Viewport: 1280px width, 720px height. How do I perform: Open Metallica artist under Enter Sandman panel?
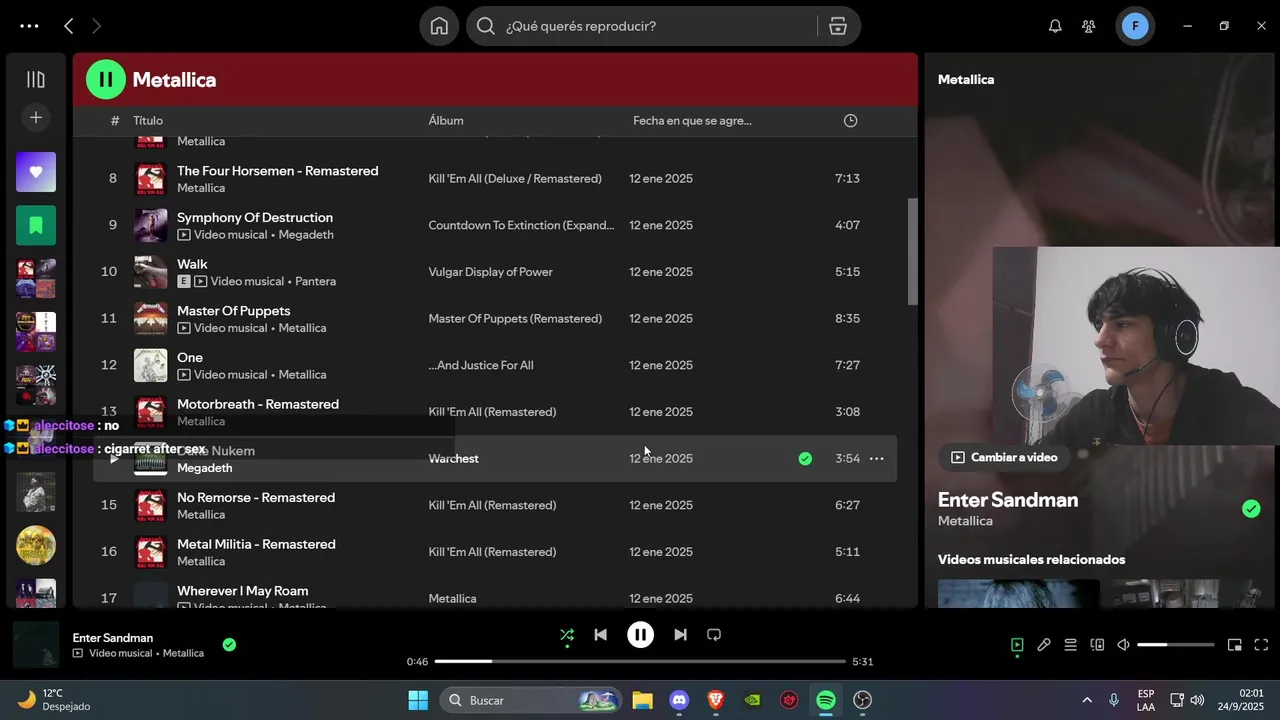[x=965, y=521]
